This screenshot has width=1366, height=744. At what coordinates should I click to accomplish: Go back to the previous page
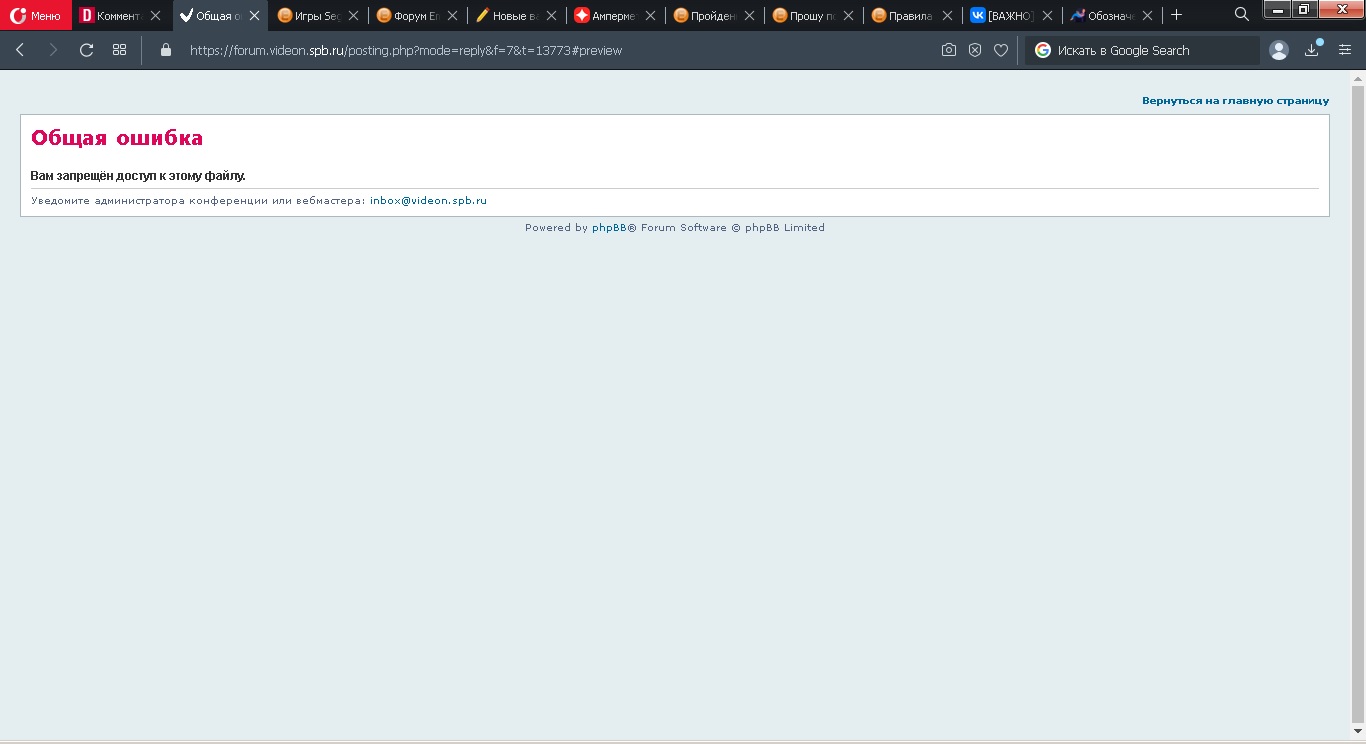click(x=20, y=50)
